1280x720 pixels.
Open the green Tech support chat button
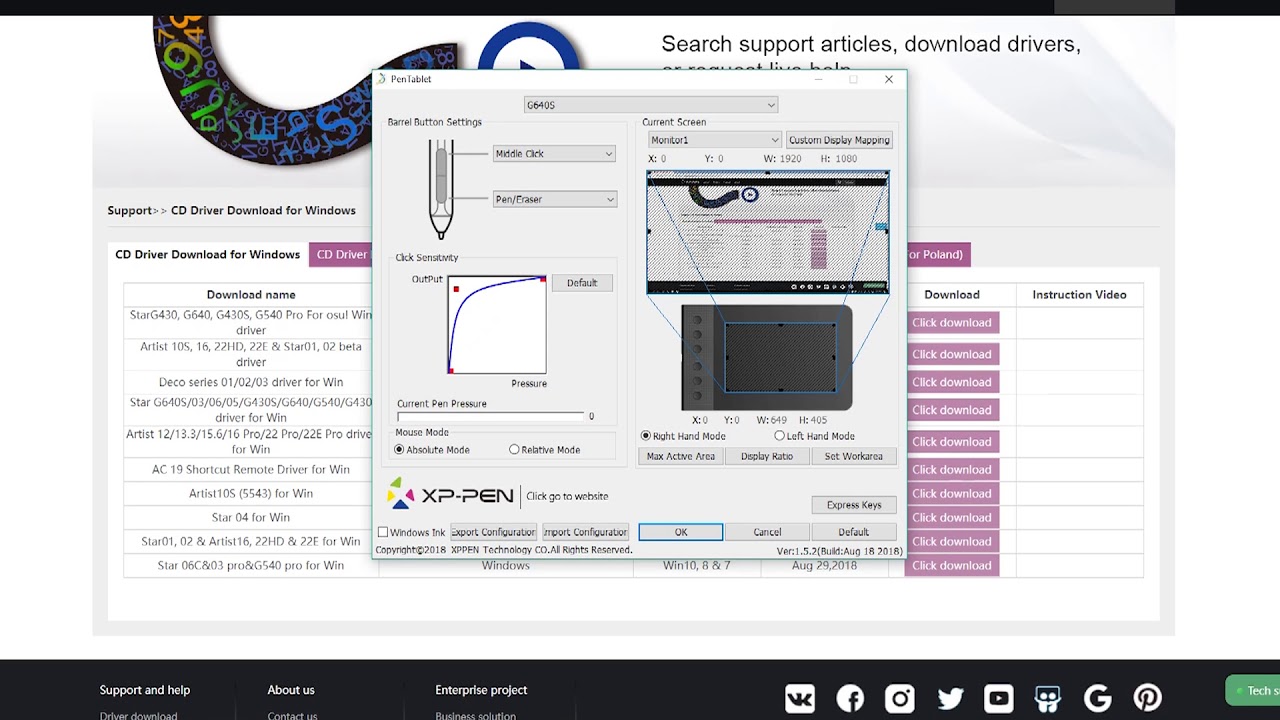tap(1253, 691)
